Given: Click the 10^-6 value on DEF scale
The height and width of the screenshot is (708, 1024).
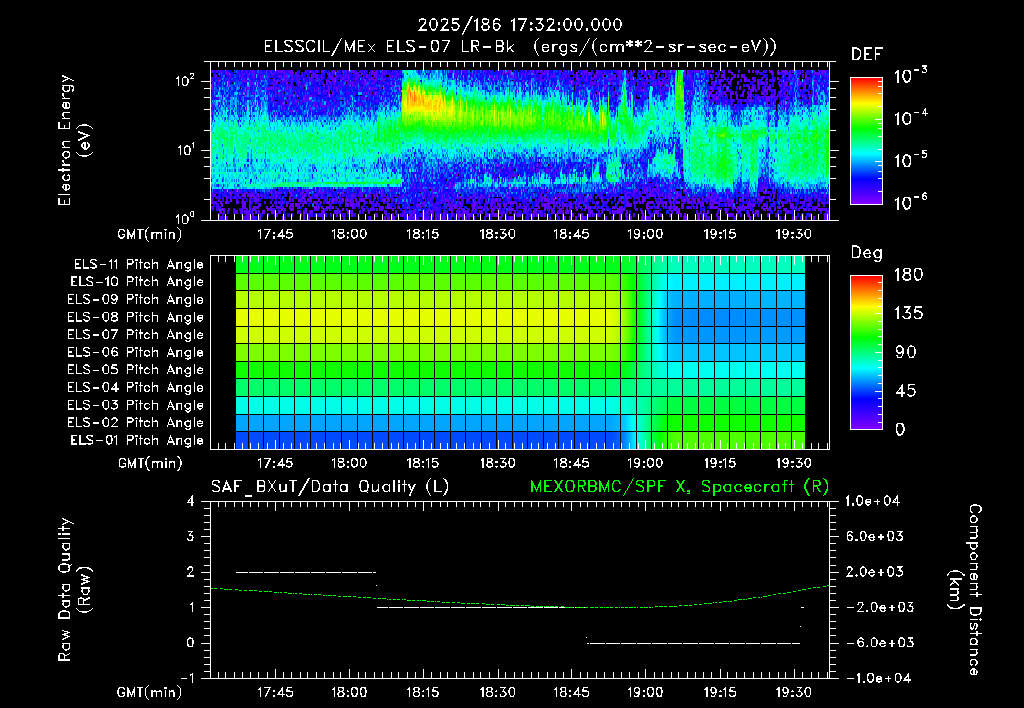Looking at the screenshot, I should click(911, 202).
